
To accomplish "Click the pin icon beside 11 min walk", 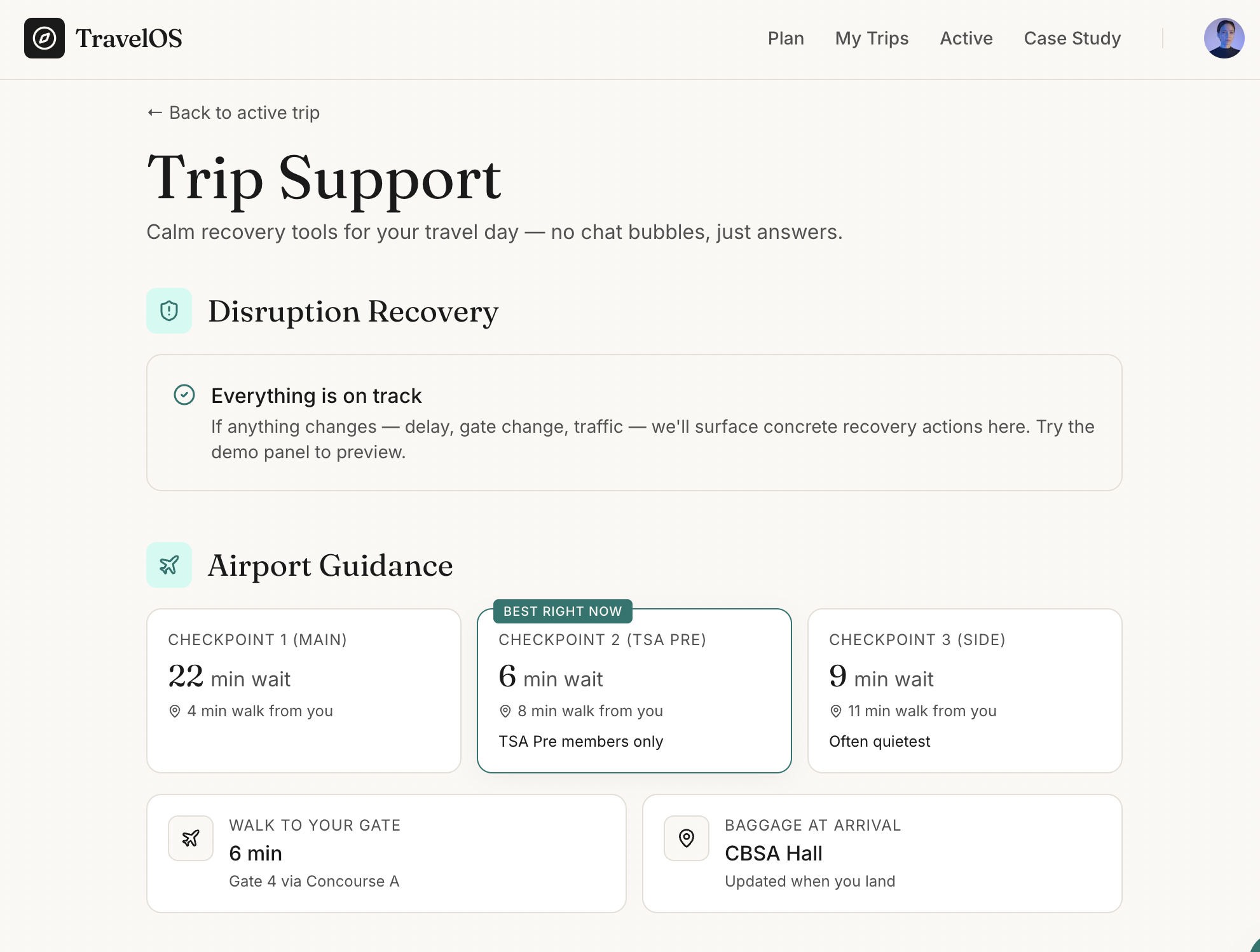I will 836,711.
